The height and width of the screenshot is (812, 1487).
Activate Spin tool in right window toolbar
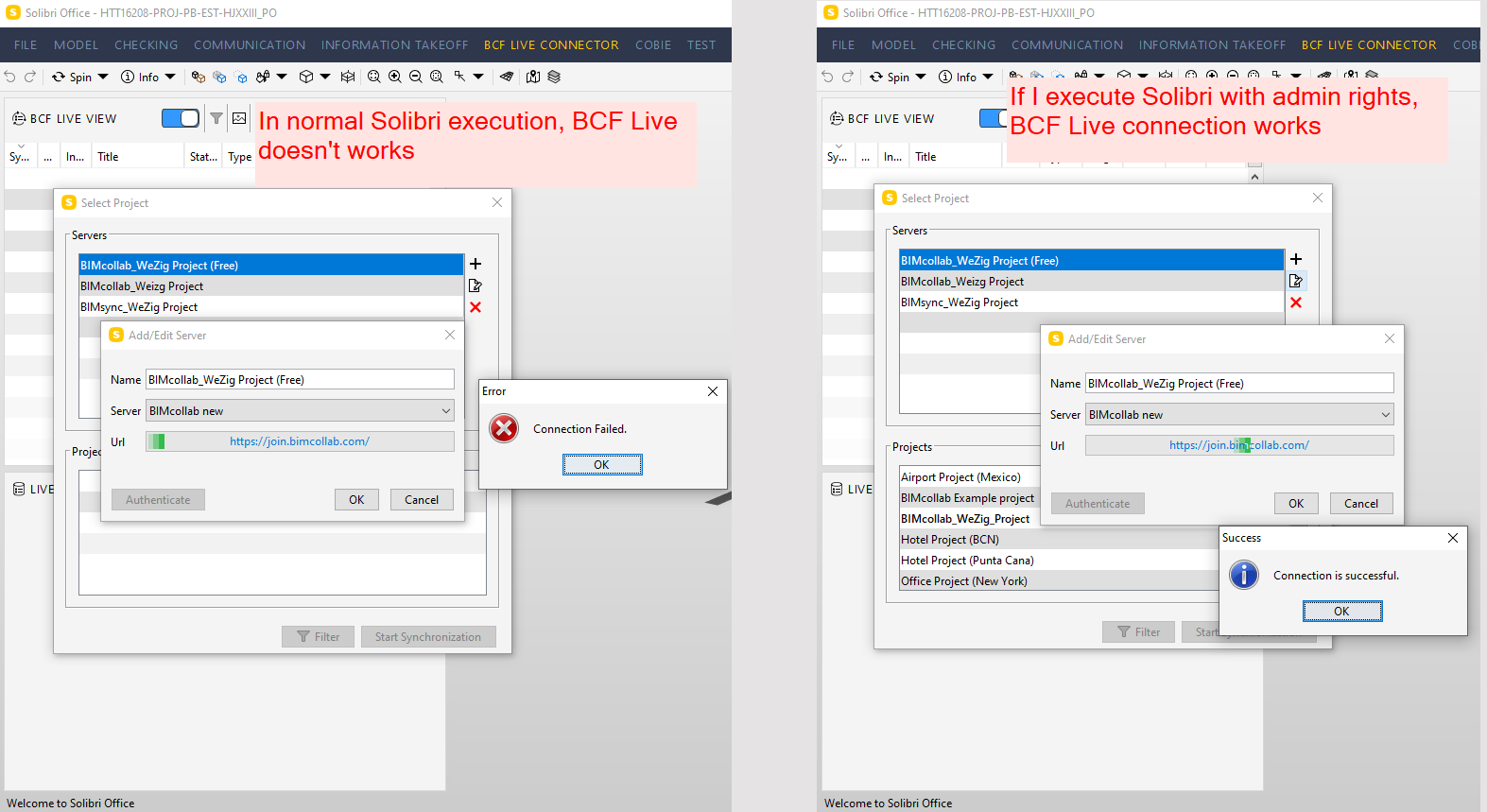click(x=890, y=77)
